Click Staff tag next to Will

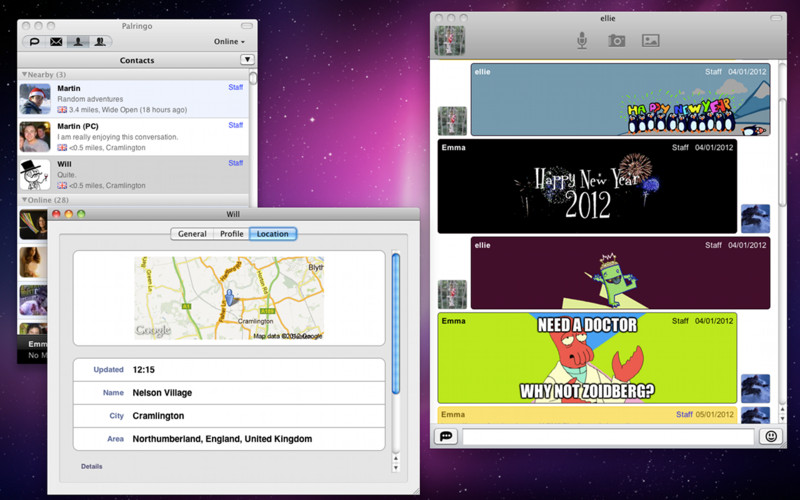click(235, 163)
